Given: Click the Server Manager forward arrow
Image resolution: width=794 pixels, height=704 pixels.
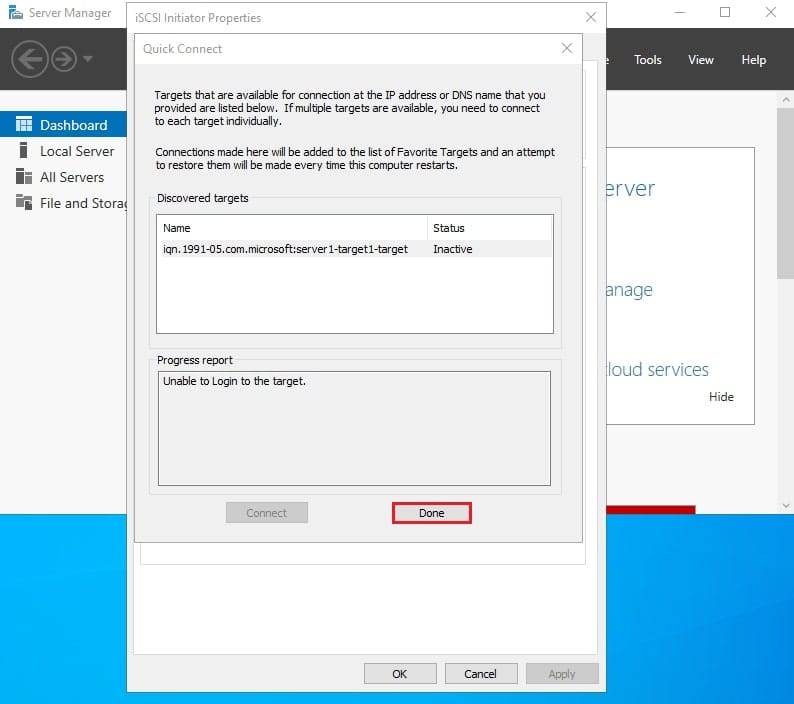Looking at the screenshot, I should pyautogui.click(x=64, y=59).
